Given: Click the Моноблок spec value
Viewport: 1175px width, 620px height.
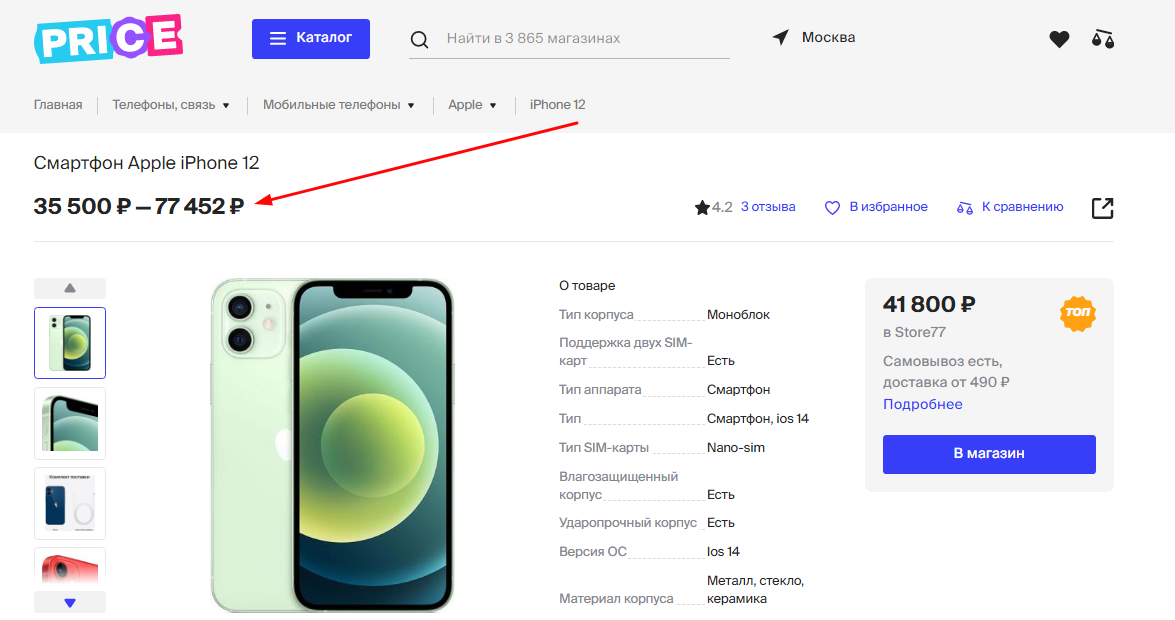Looking at the screenshot, I should point(738,315).
